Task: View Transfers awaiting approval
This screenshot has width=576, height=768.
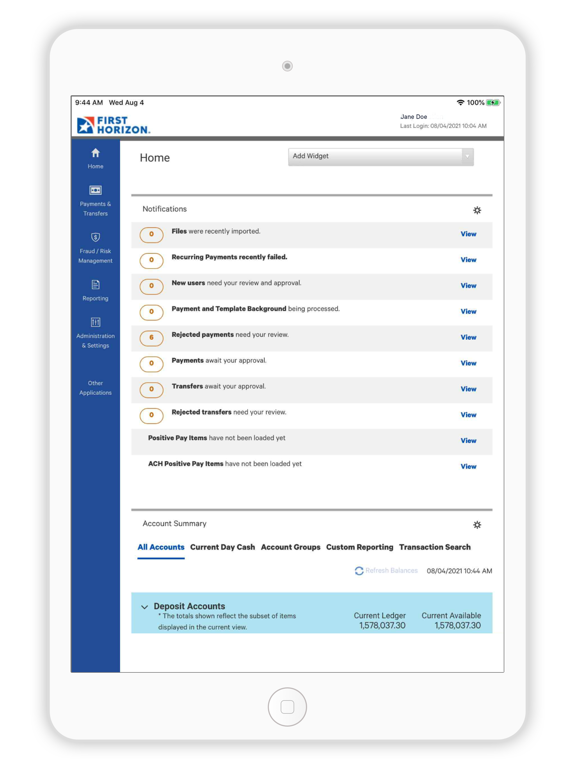Action: [x=468, y=389]
